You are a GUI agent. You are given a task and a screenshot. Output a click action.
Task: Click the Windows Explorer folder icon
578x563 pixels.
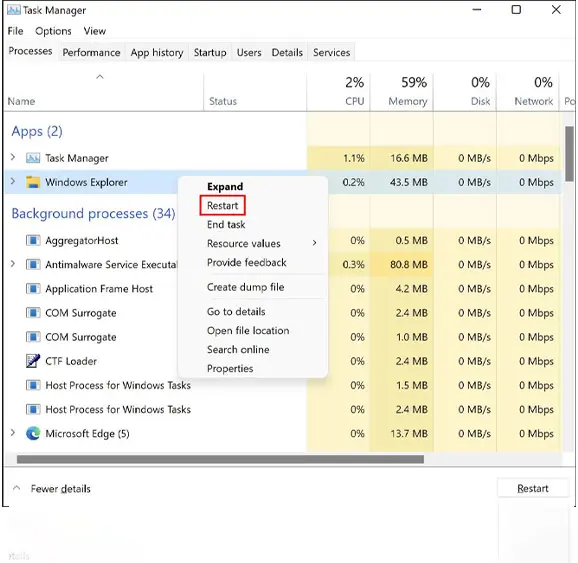click(x=33, y=182)
